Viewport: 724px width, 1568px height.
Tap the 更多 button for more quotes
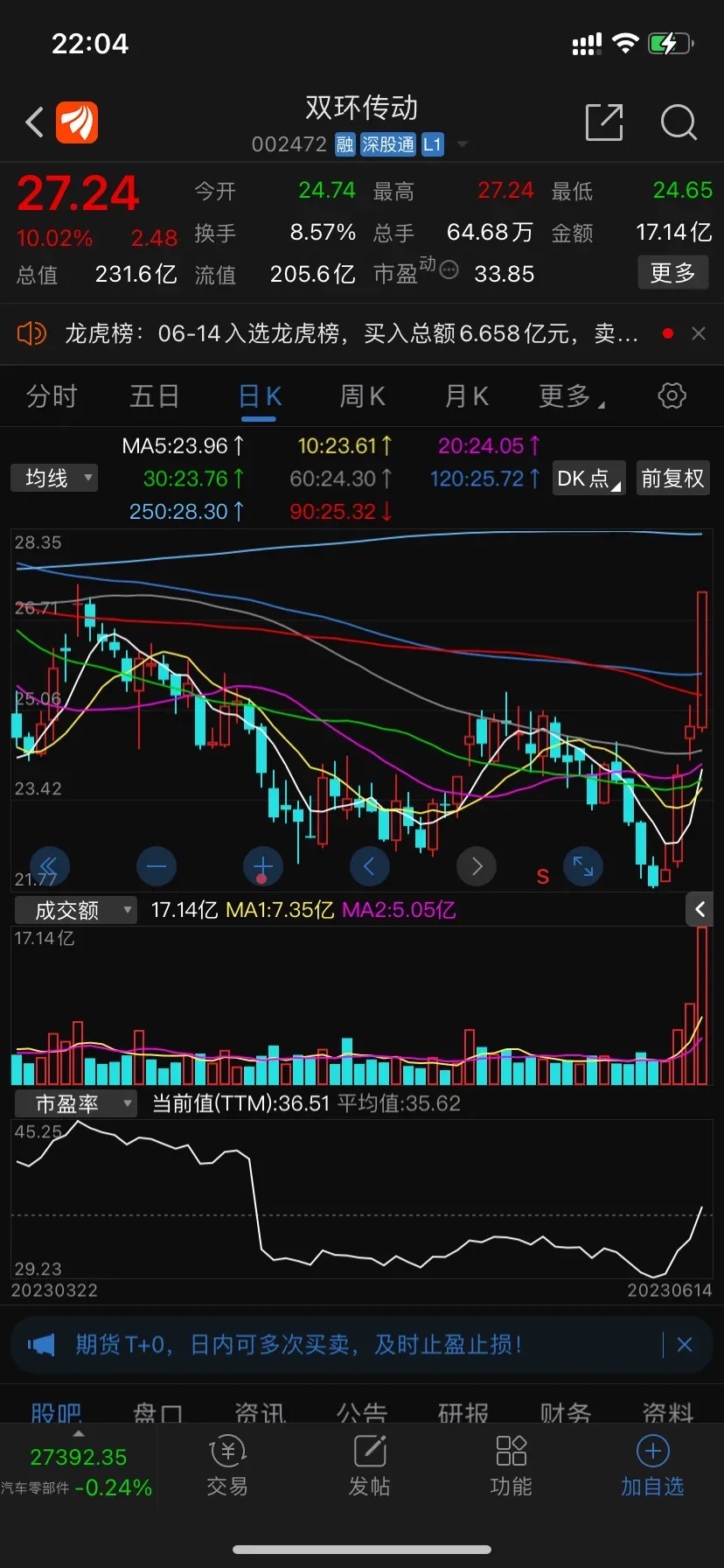672,273
